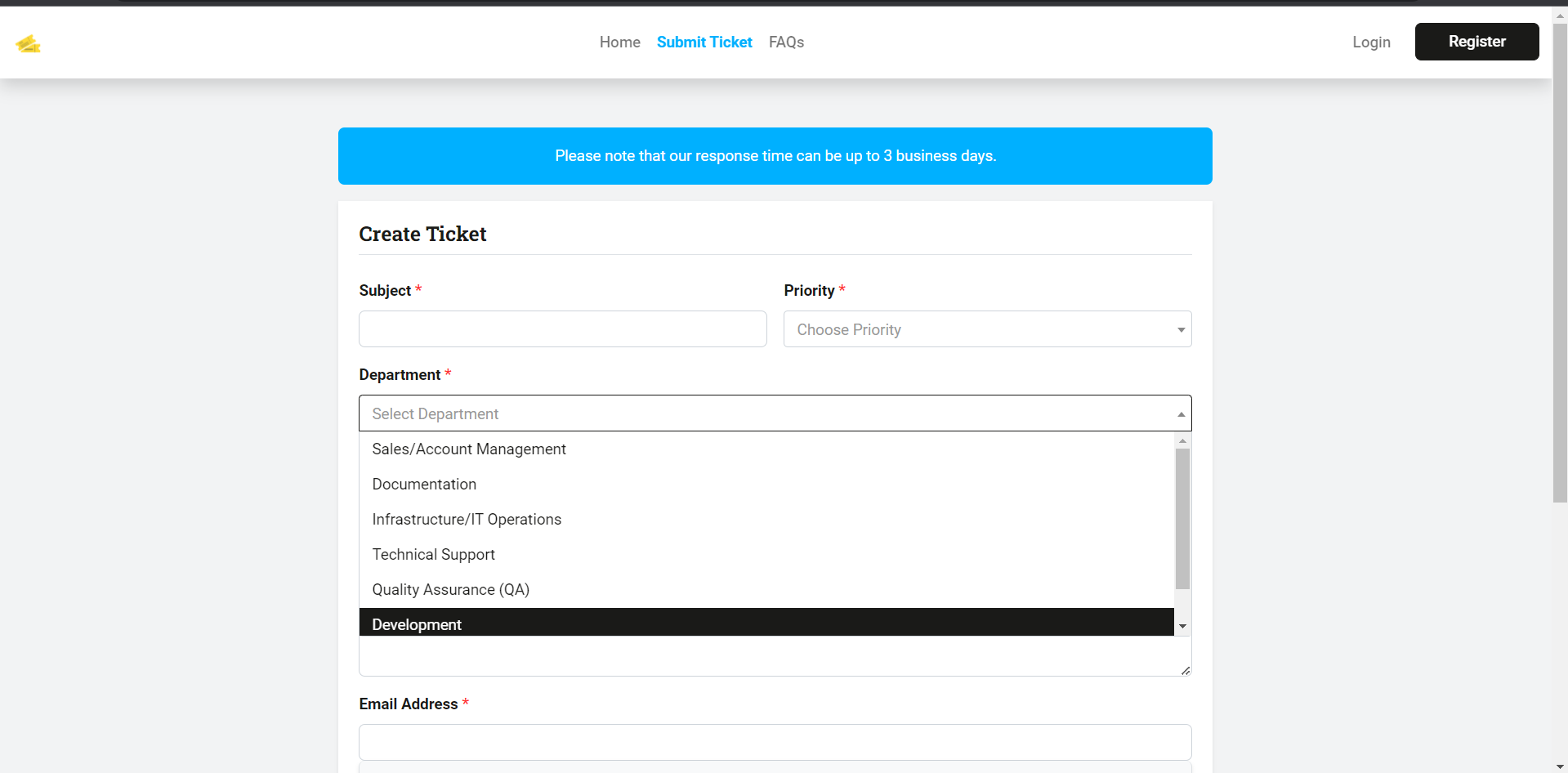The height and width of the screenshot is (773, 1568).
Task: Open the Choose Priority dropdown
Action: tap(986, 329)
